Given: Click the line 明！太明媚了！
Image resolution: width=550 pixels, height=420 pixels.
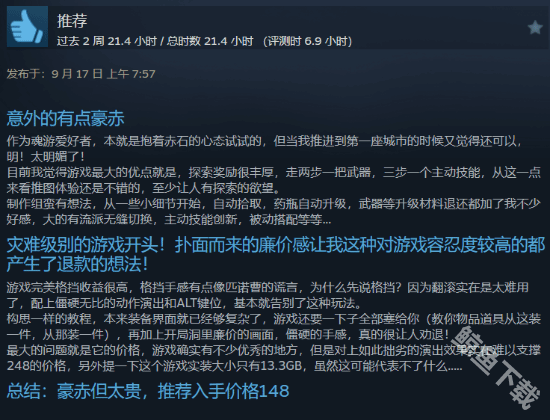Looking at the screenshot, I should coord(46,157).
